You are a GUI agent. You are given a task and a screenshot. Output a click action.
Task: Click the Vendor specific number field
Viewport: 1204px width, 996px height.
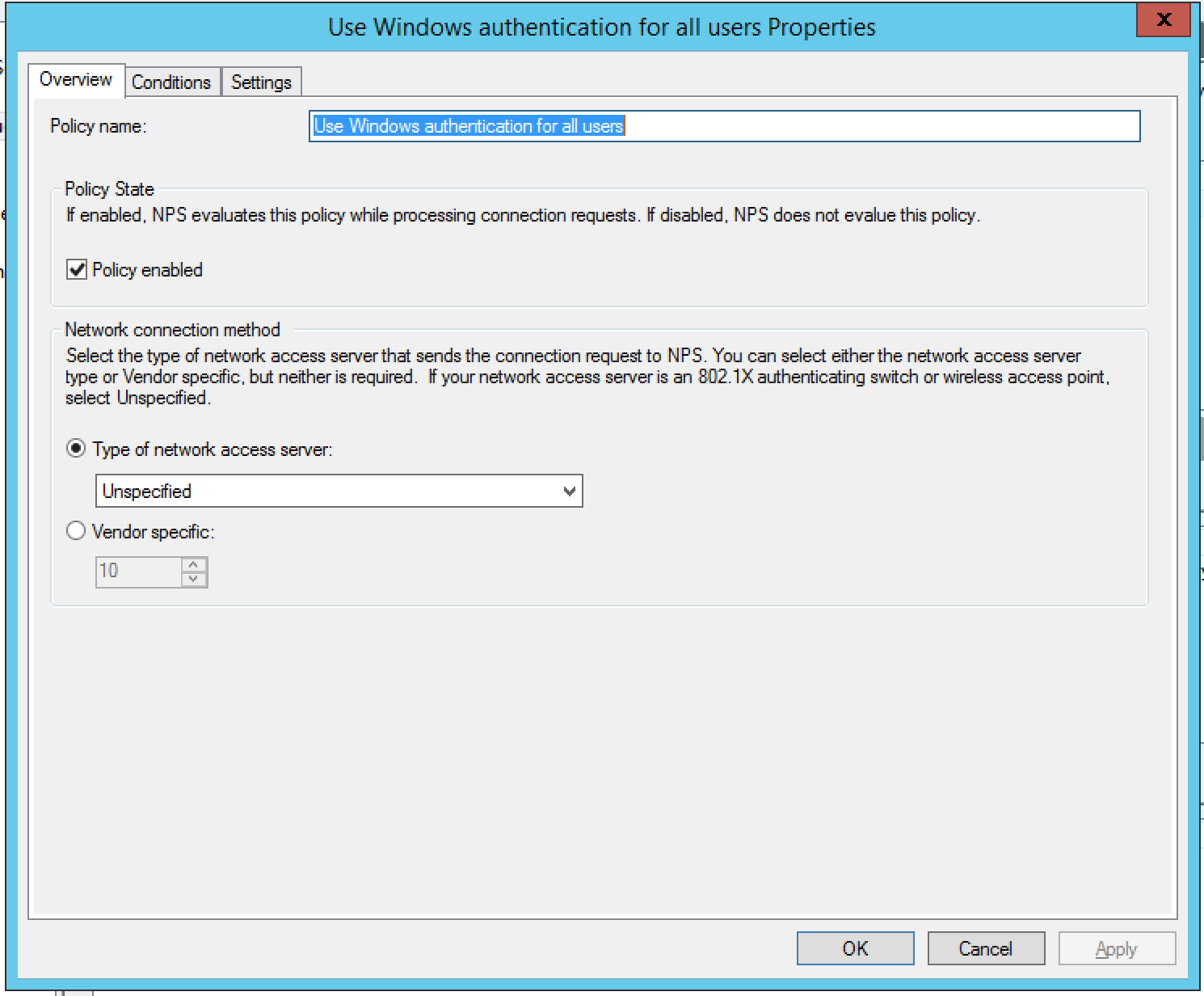pyautogui.click(x=137, y=572)
